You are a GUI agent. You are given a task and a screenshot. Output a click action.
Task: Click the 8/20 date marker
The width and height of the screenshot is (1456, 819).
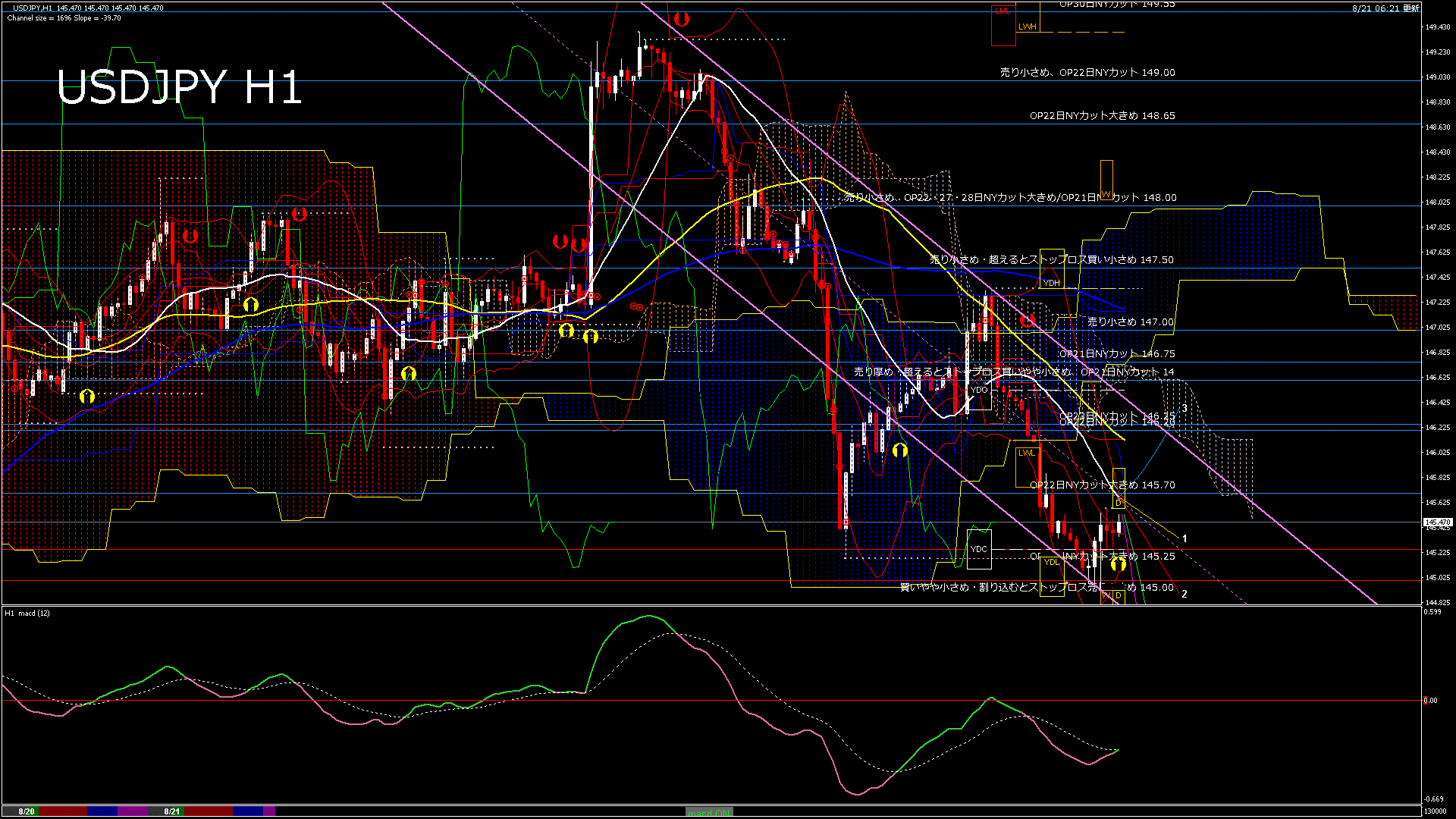coord(27,811)
